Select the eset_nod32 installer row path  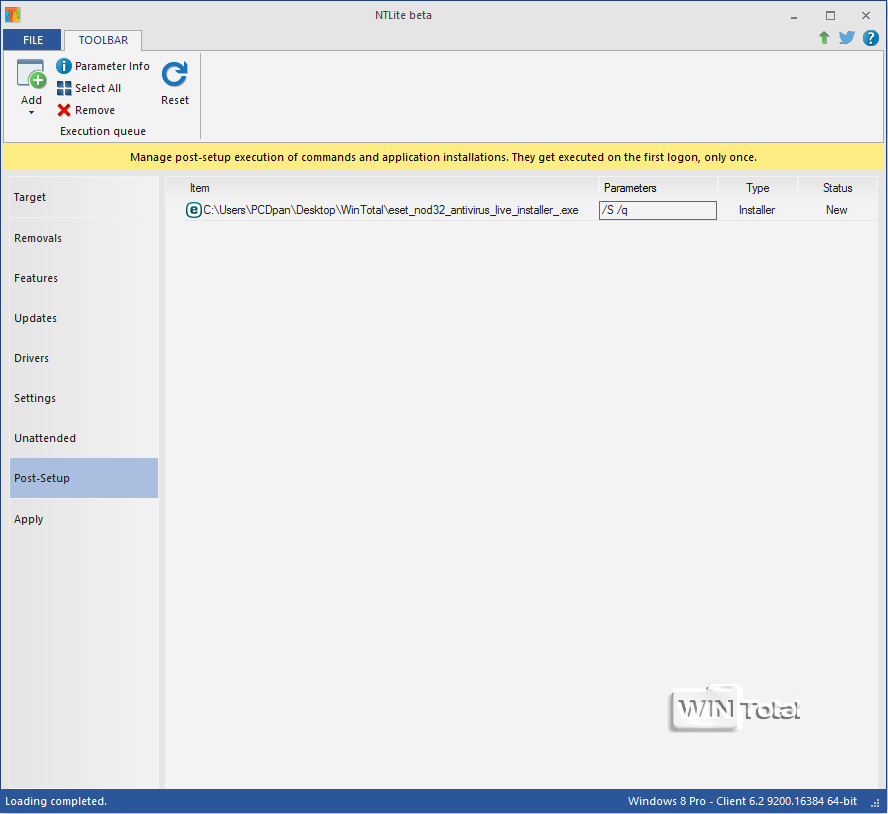tap(391, 210)
